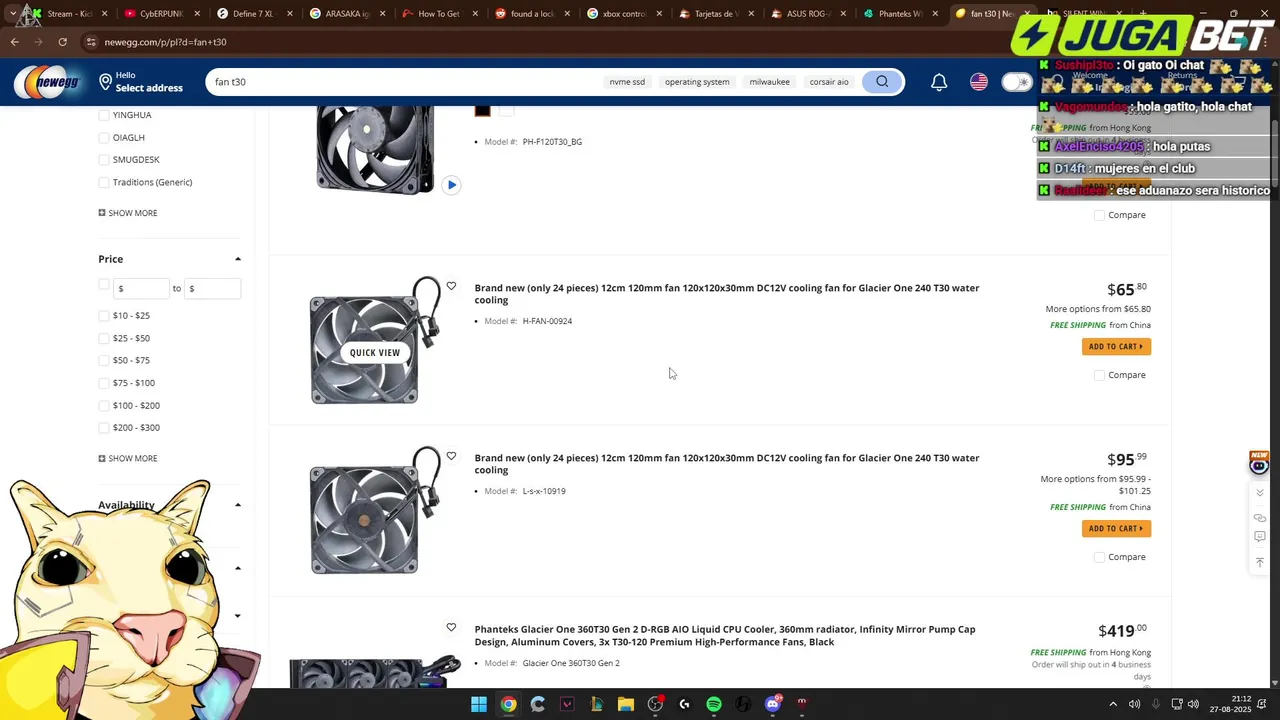
Task: Check the OIAGLH brand filter
Action: (104, 137)
